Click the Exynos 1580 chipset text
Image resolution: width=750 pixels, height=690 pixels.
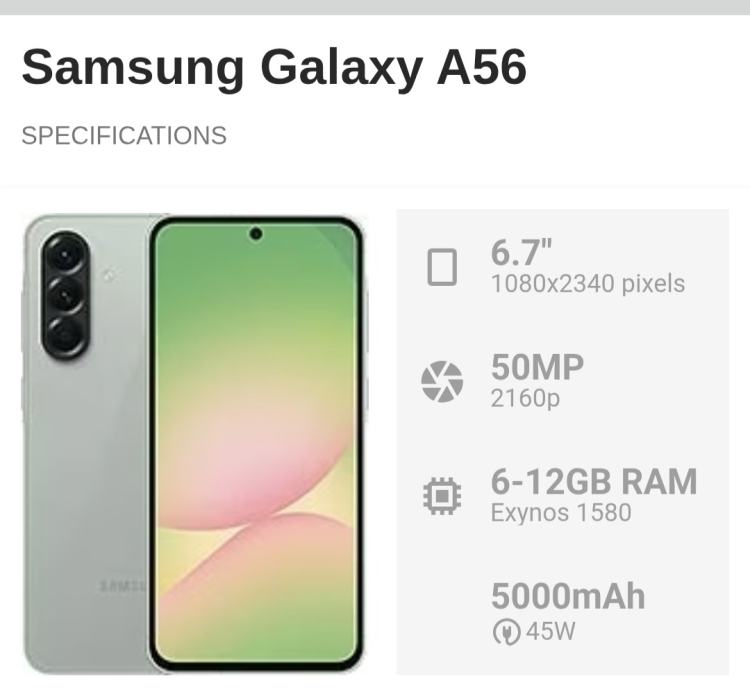561,513
